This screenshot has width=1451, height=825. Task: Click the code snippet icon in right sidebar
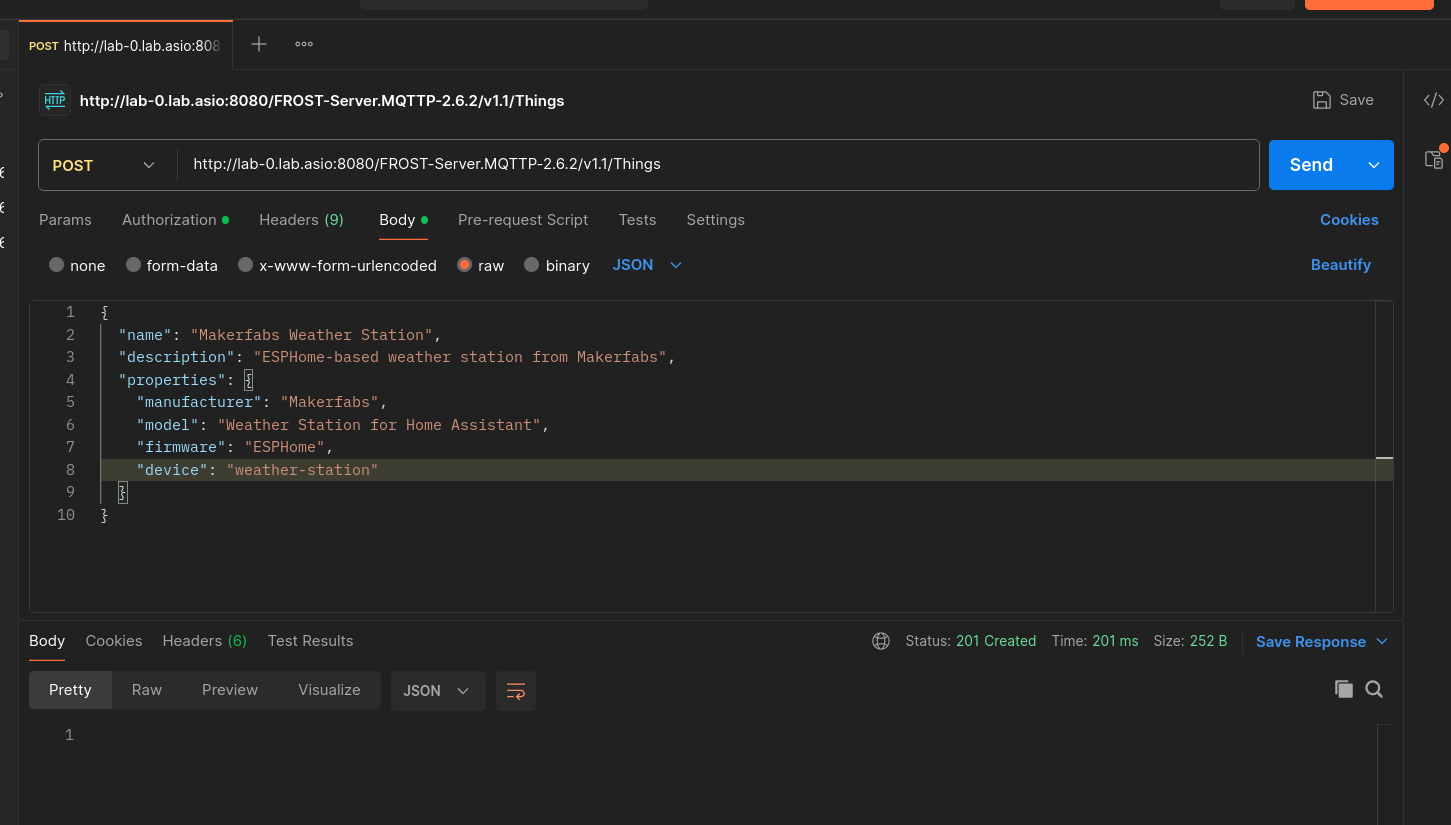pos(1433,100)
